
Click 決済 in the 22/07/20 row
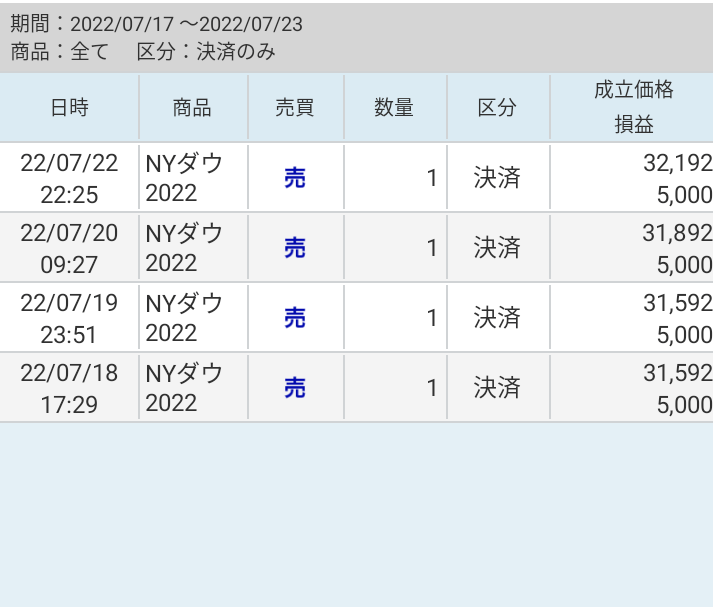[x=497, y=248]
